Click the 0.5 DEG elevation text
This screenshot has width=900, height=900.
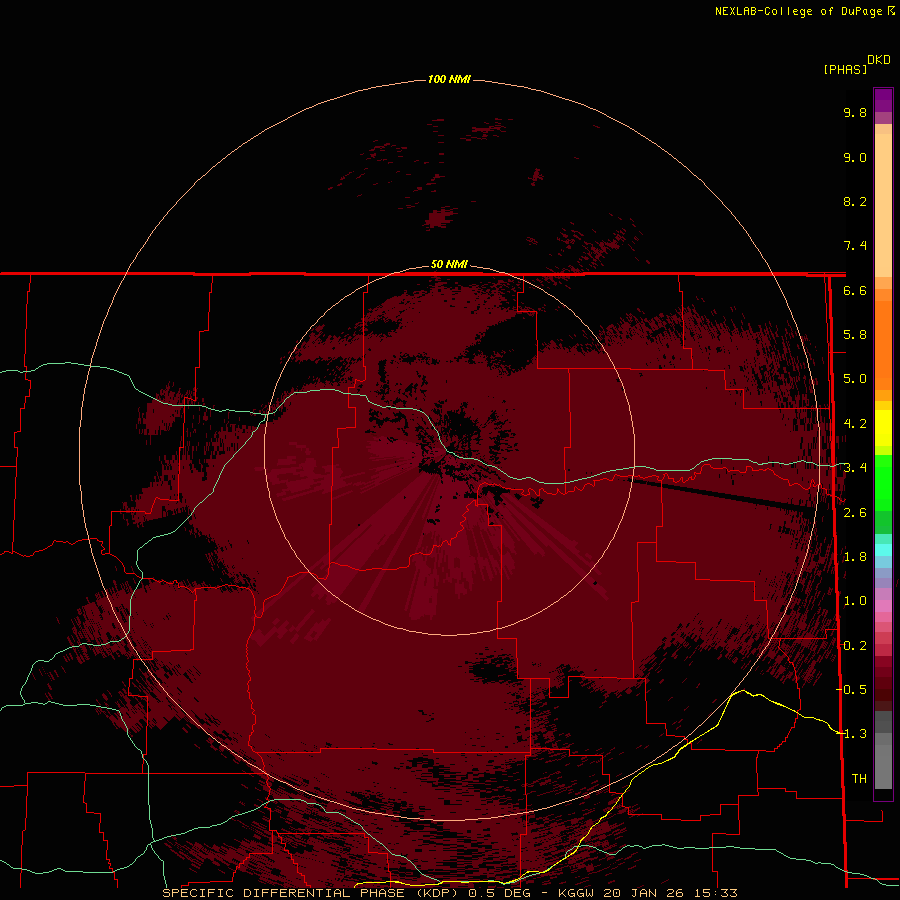click(499, 893)
